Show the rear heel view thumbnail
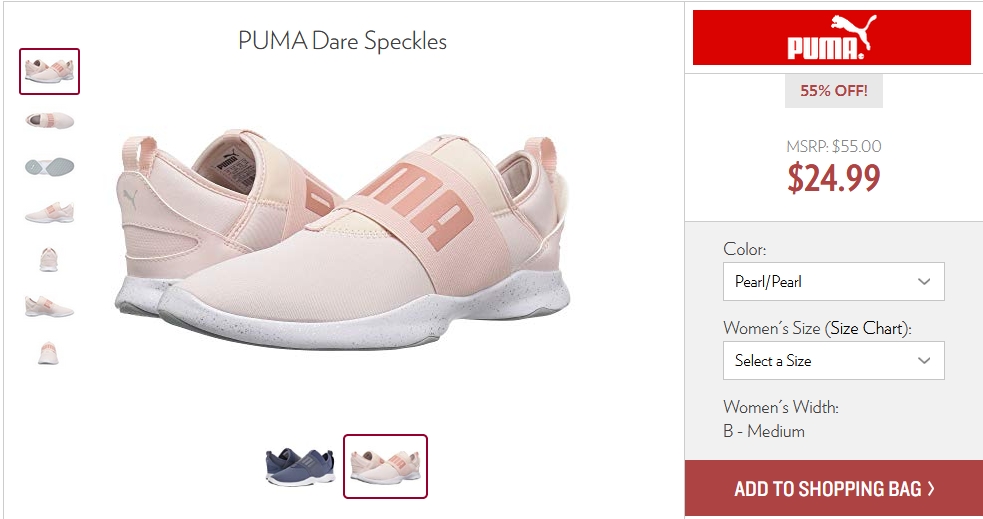 point(49,353)
